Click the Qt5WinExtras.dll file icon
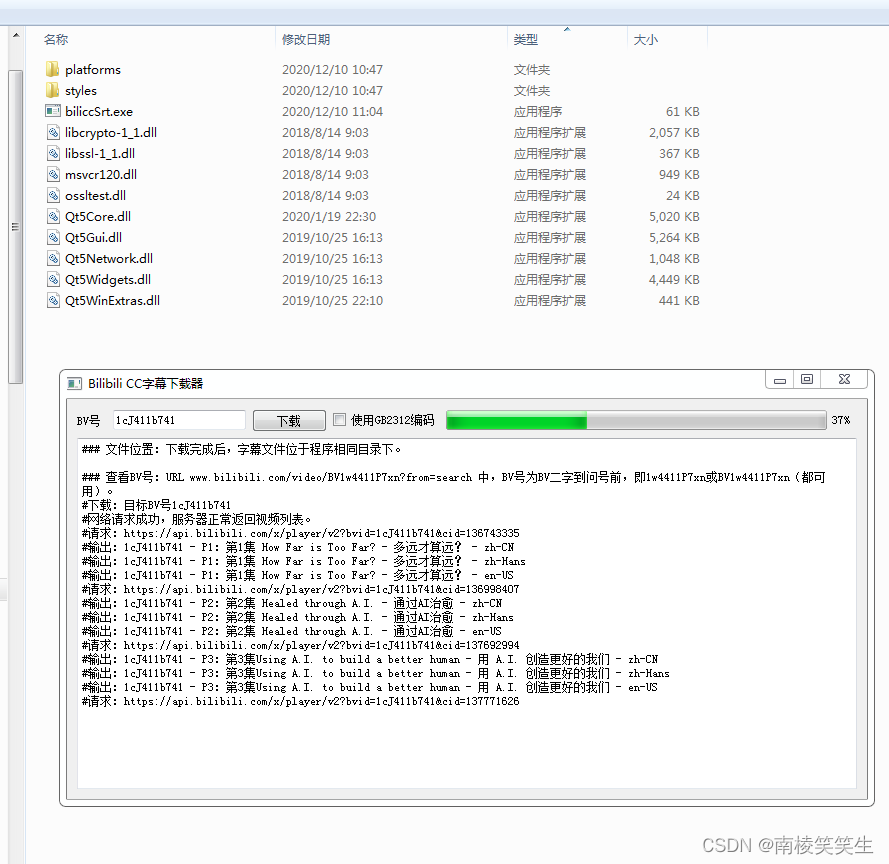This screenshot has width=889, height=864. 53,300
